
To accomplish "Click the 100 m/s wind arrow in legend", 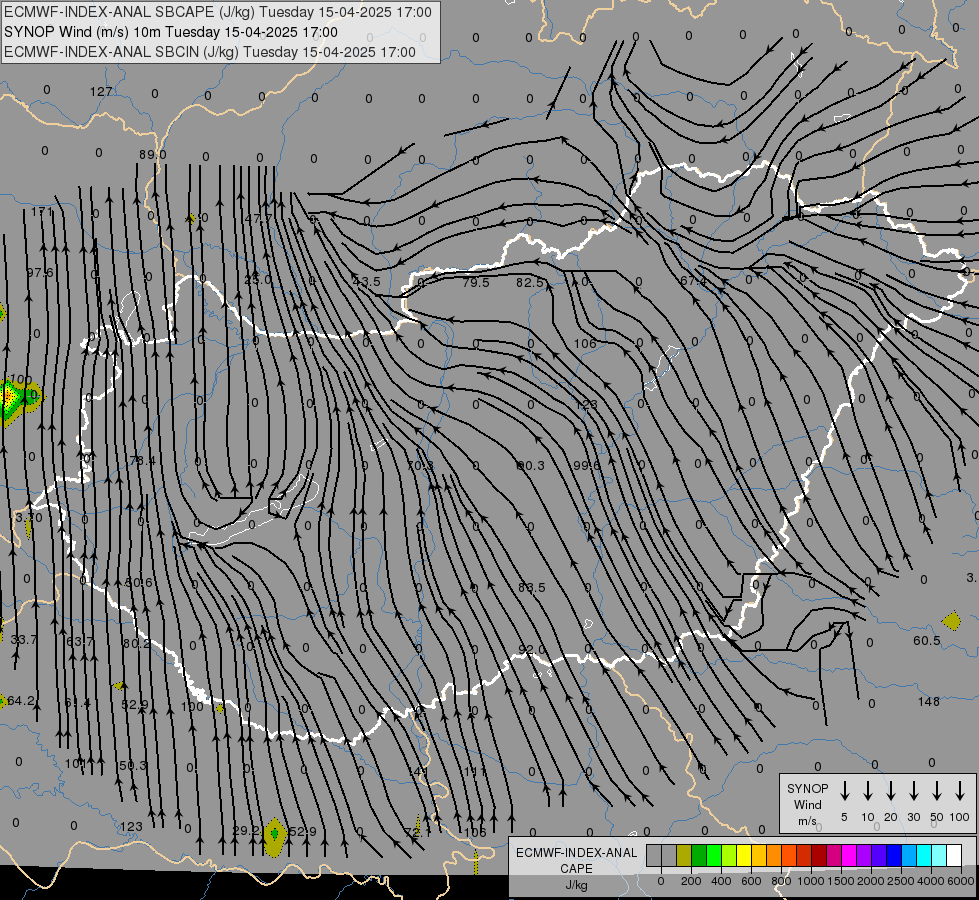I will click(960, 791).
